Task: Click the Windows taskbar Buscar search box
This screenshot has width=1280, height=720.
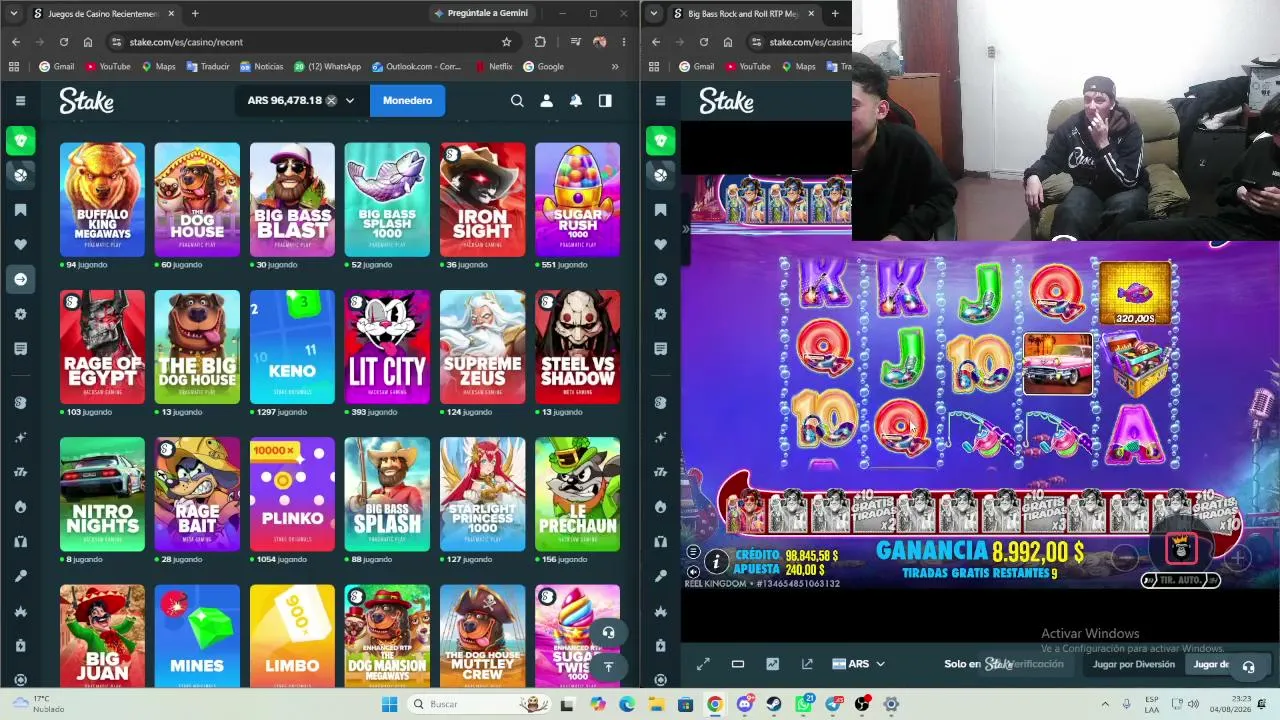Action: (x=478, y=704)
